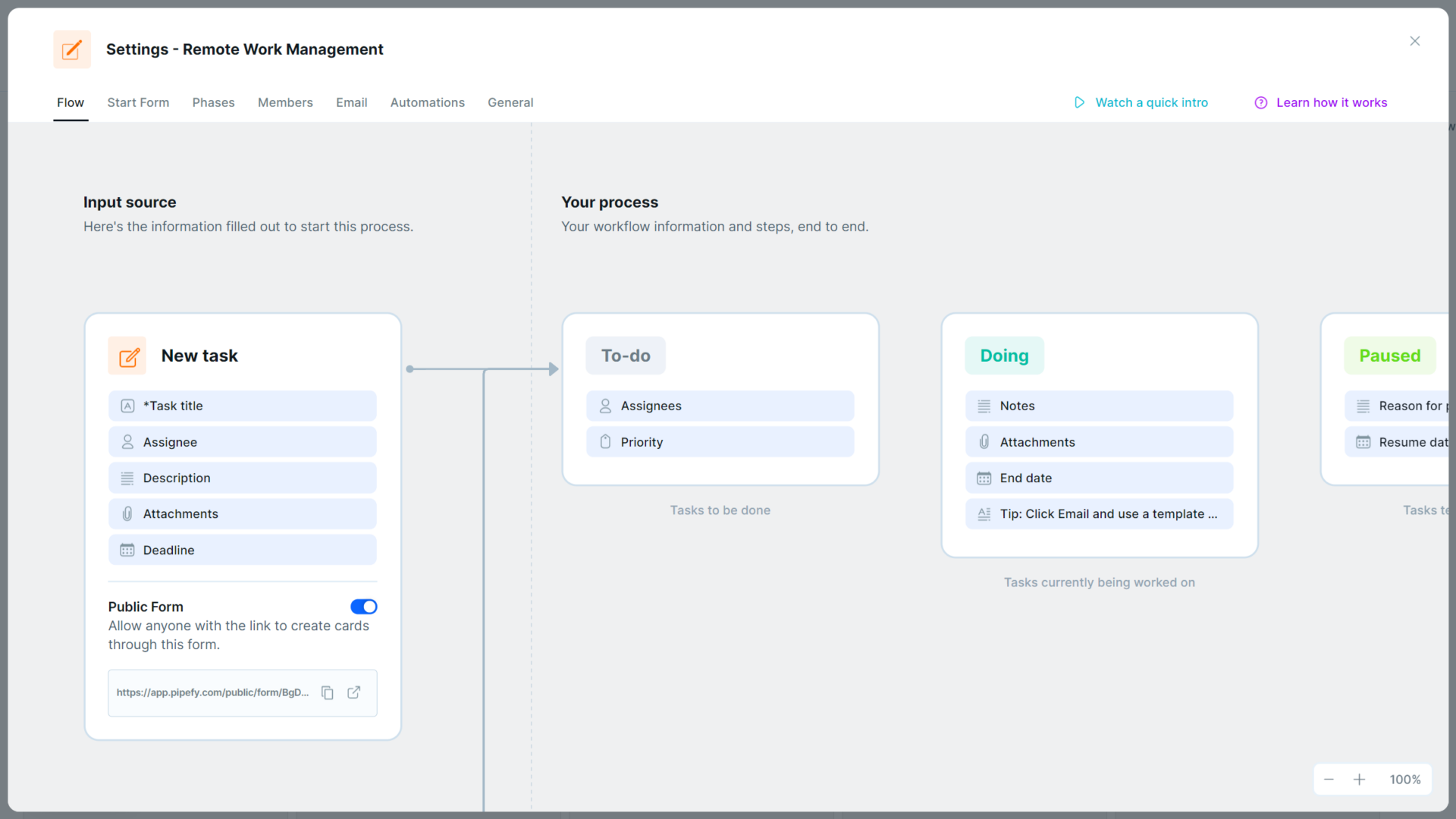Click the calendar icon on the End date field
Viewport: 1456px width, 819px height.
984,478
